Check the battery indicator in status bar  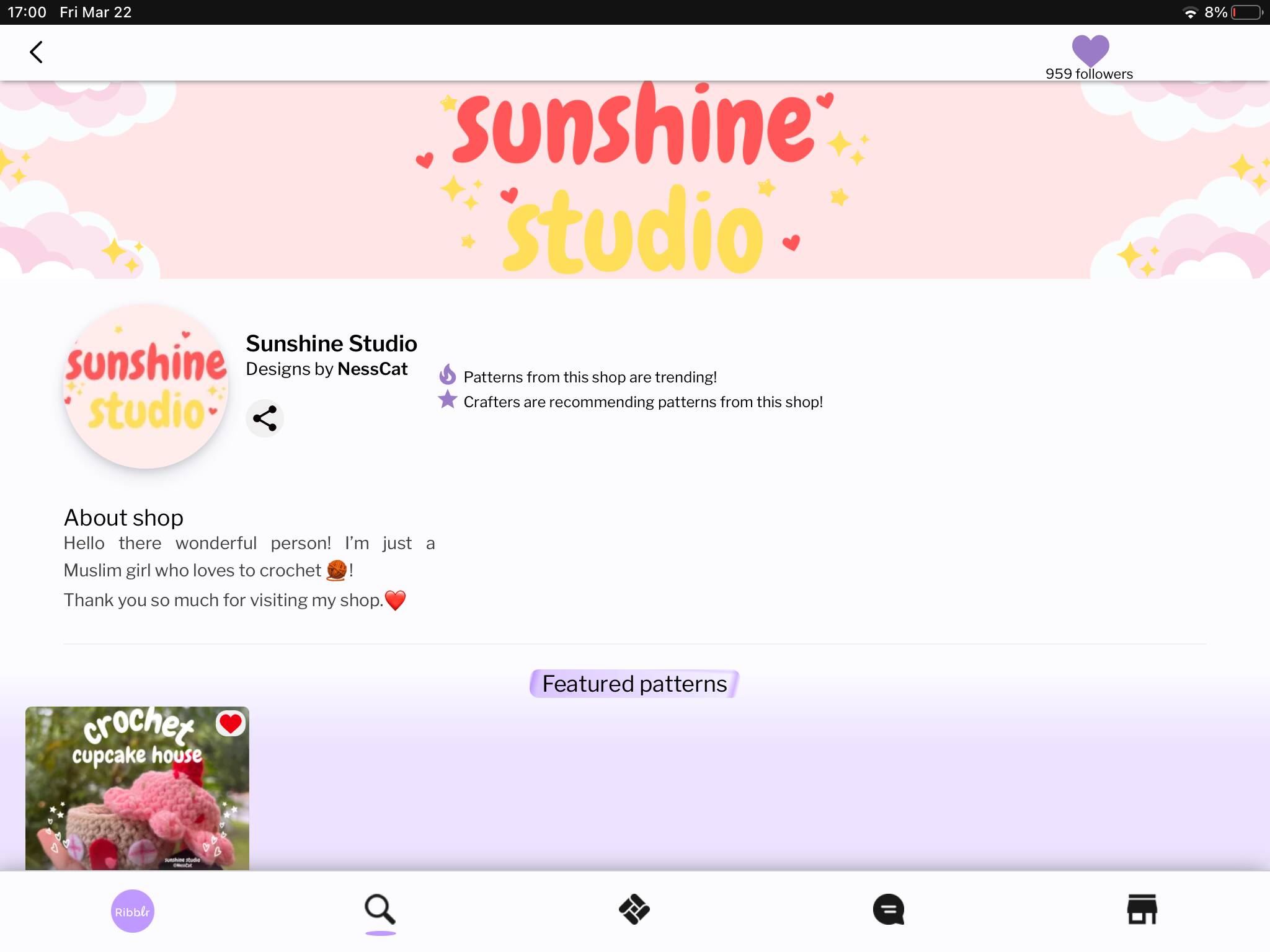click(x=1247, y=12)
